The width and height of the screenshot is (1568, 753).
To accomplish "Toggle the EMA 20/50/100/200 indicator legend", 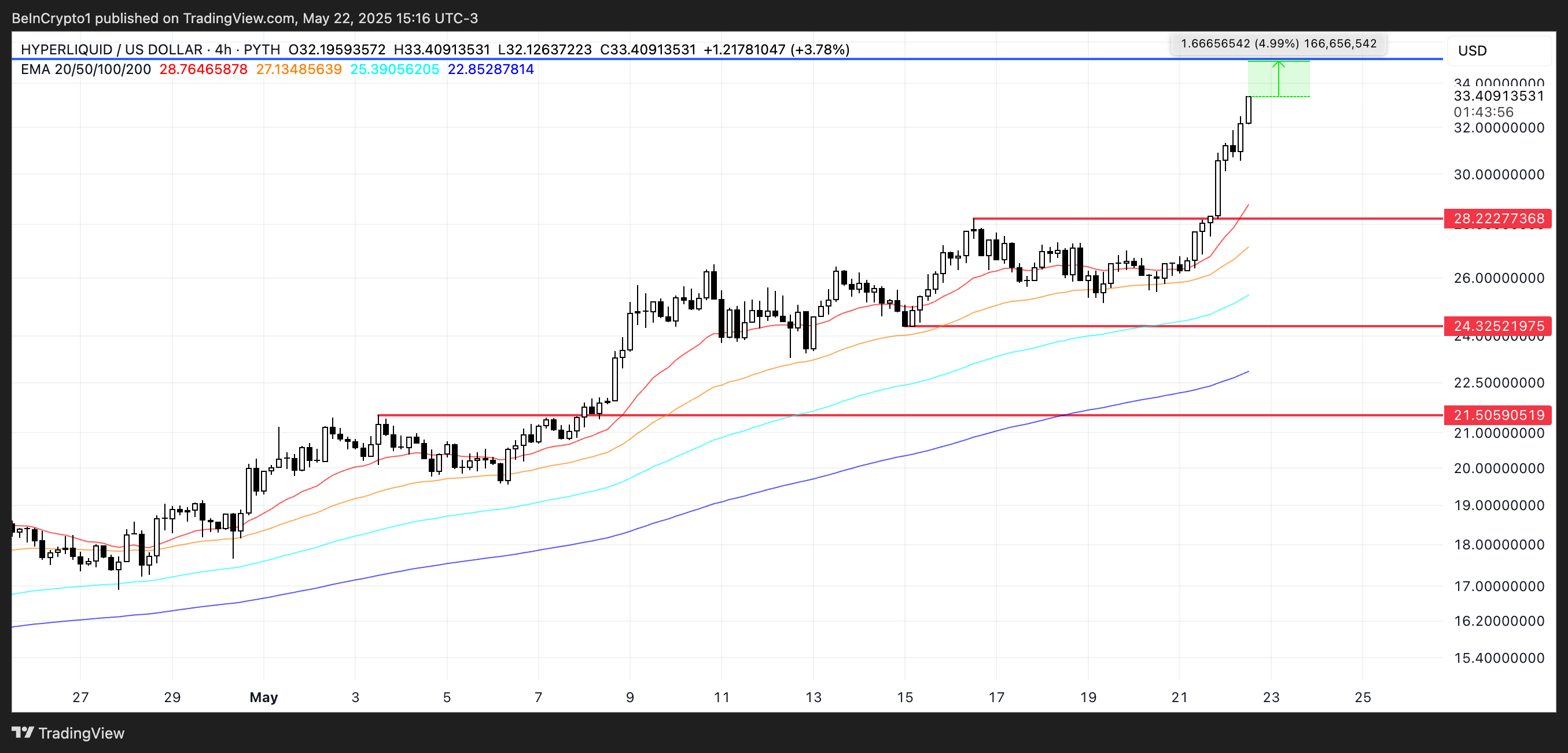I will pyautogui.click(x=85, y=69).
